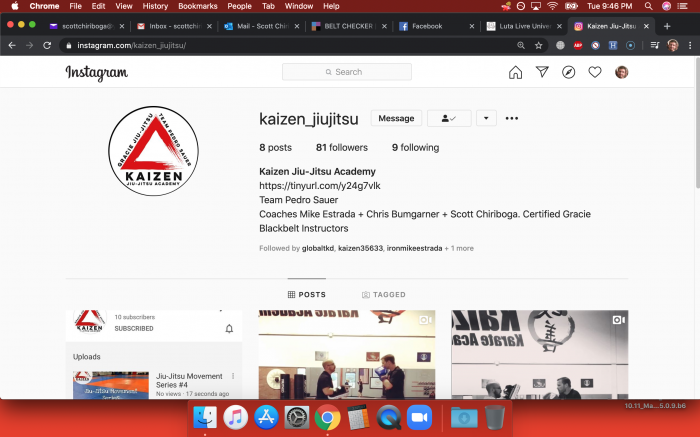This screenshot has height=437, width=700.
Task: Open Wi-Fi status menu
Action: point(552,6)
